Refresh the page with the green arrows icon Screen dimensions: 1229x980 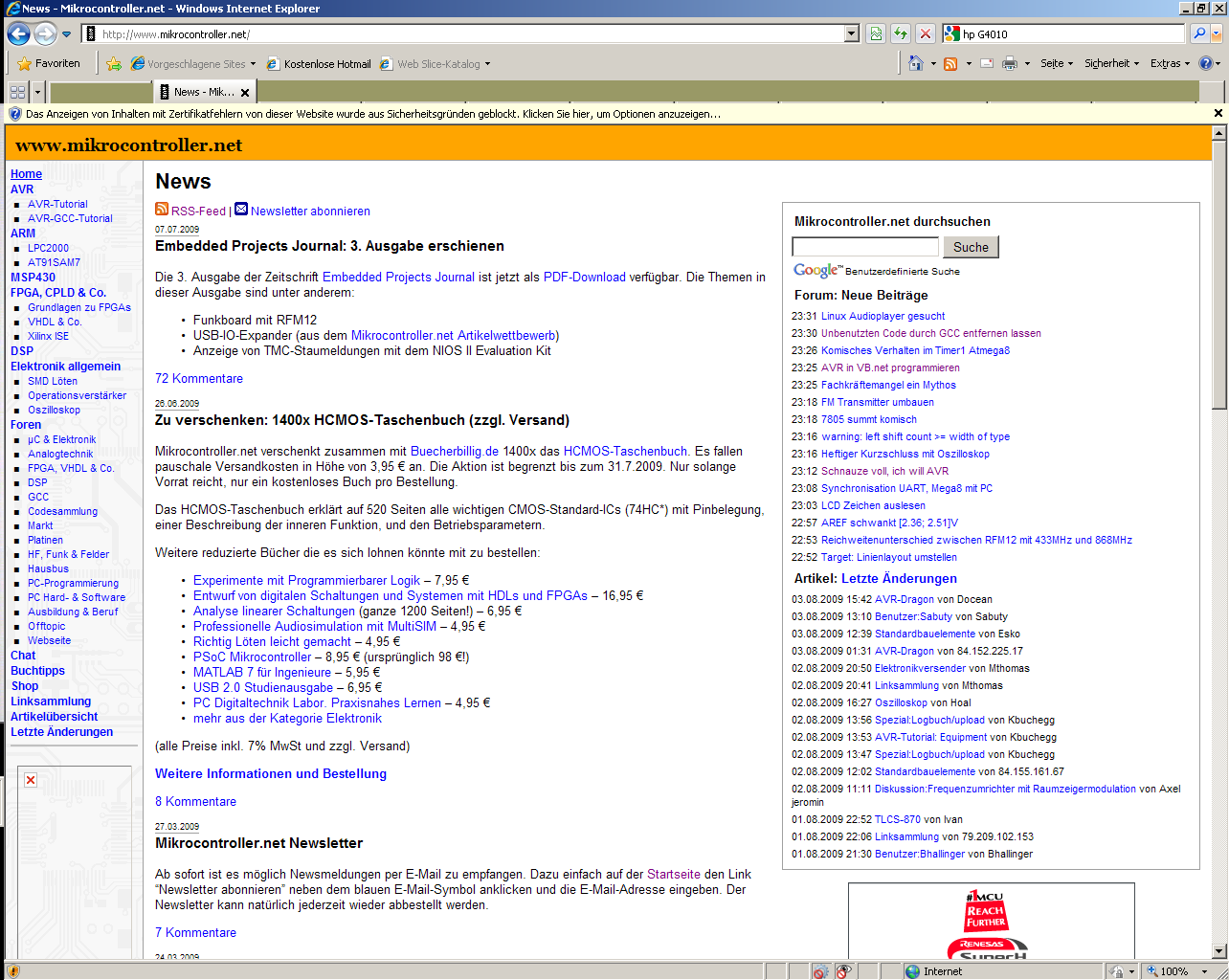901,33
